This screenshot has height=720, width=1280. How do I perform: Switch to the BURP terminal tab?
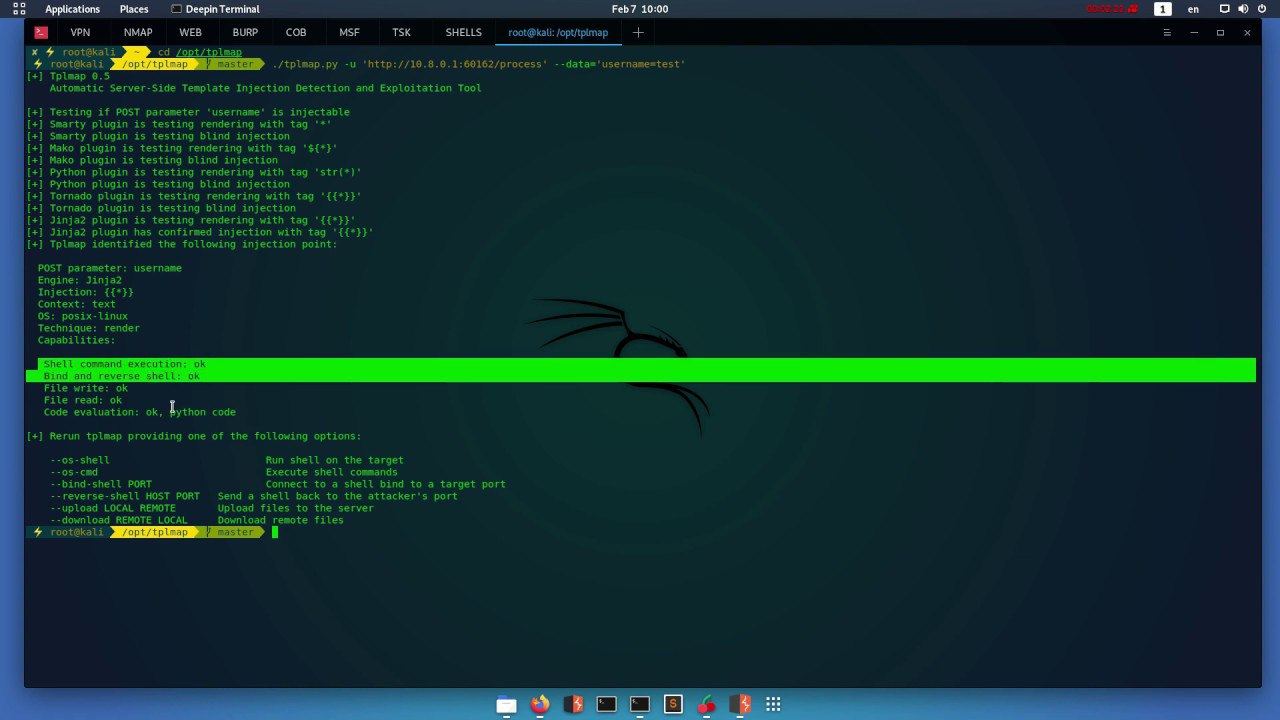coord(245,32)
